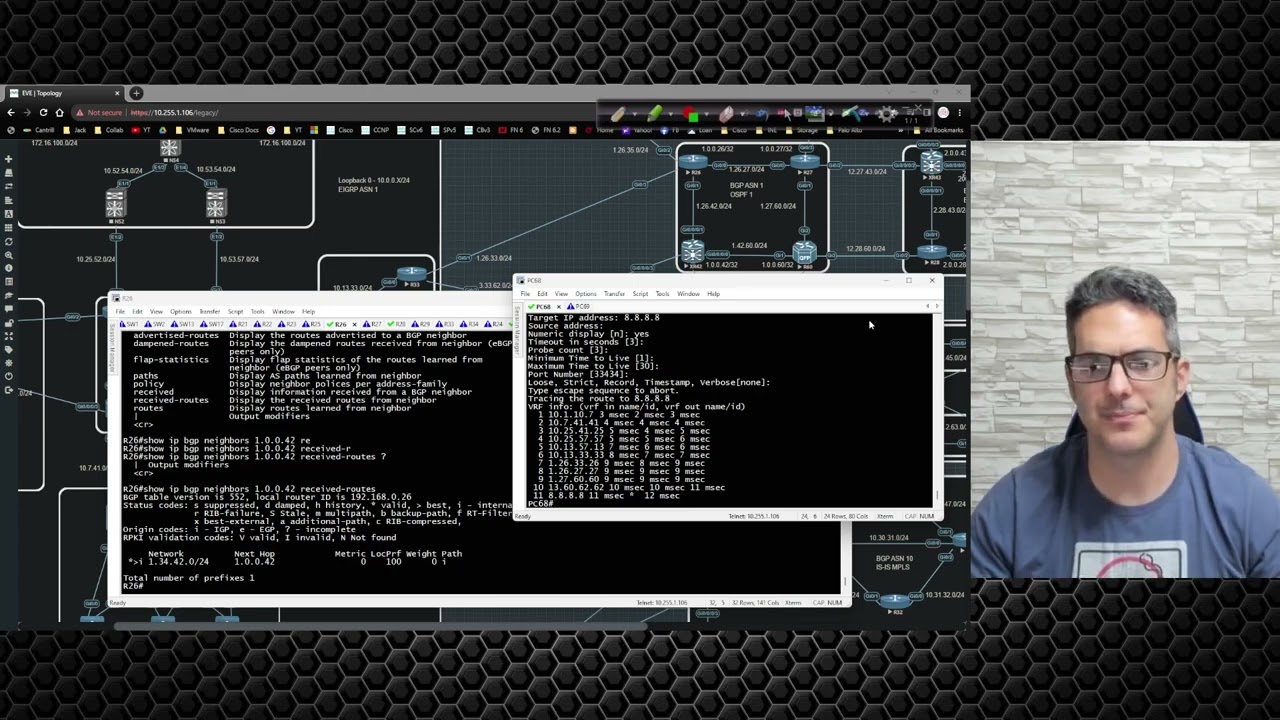
Task: Open Options menu in R26 terminal window
Action: (181, 312)
